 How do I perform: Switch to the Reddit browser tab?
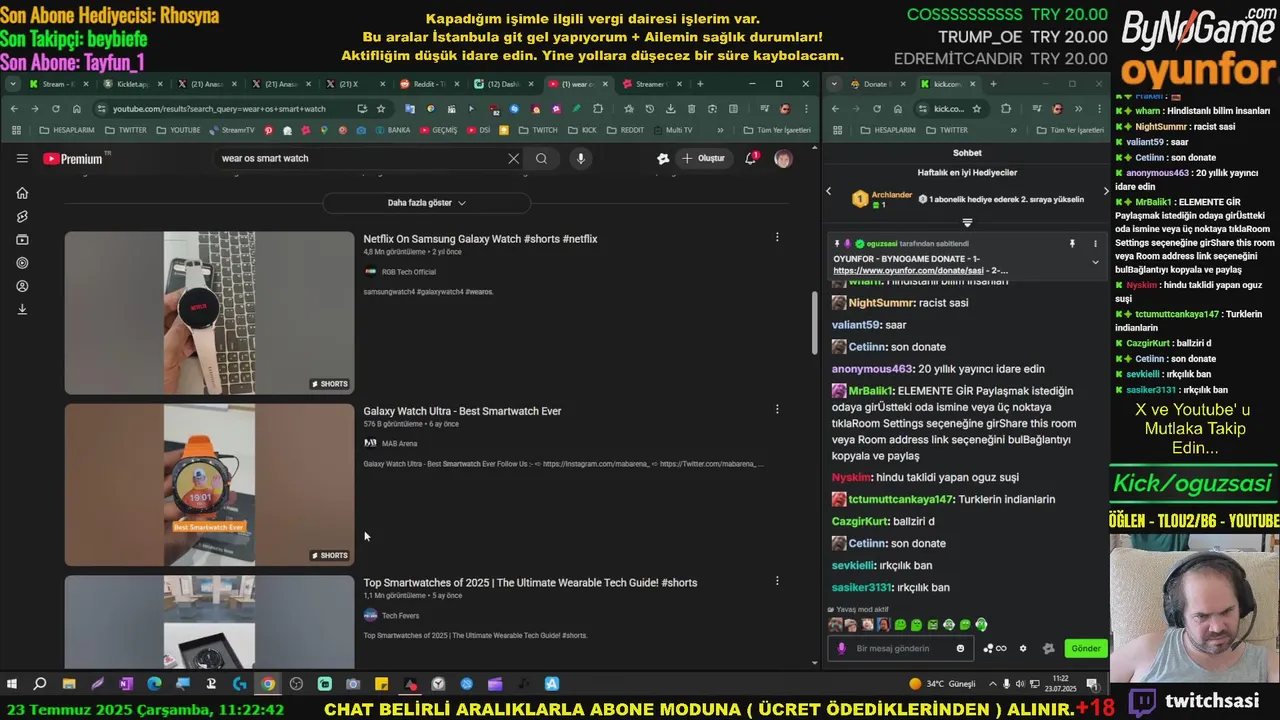tap(431, 84)
